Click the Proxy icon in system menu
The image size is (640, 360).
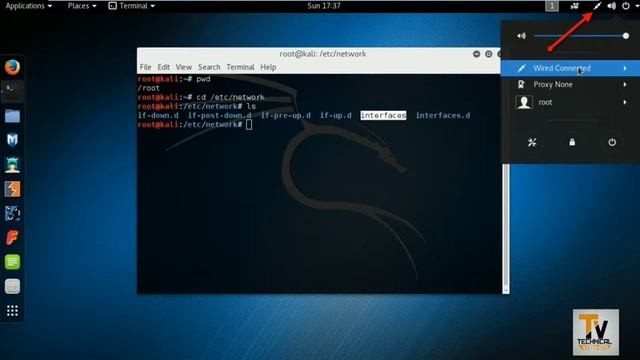(x=521, y=84)
